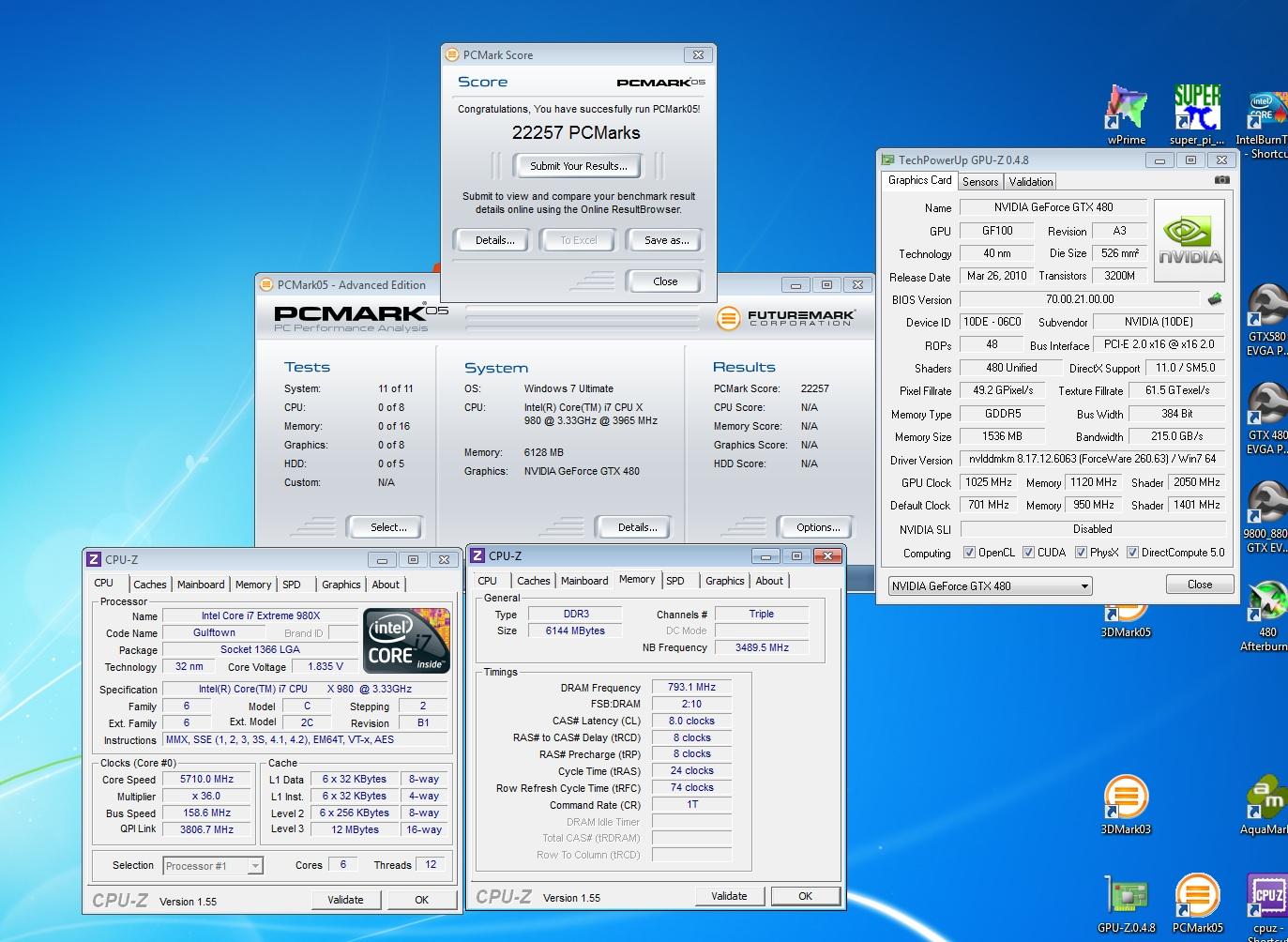Open the SPD tab in right CPU-Z
The image size is (1288, 942).
pyautogui.click(x=675, y=581)
